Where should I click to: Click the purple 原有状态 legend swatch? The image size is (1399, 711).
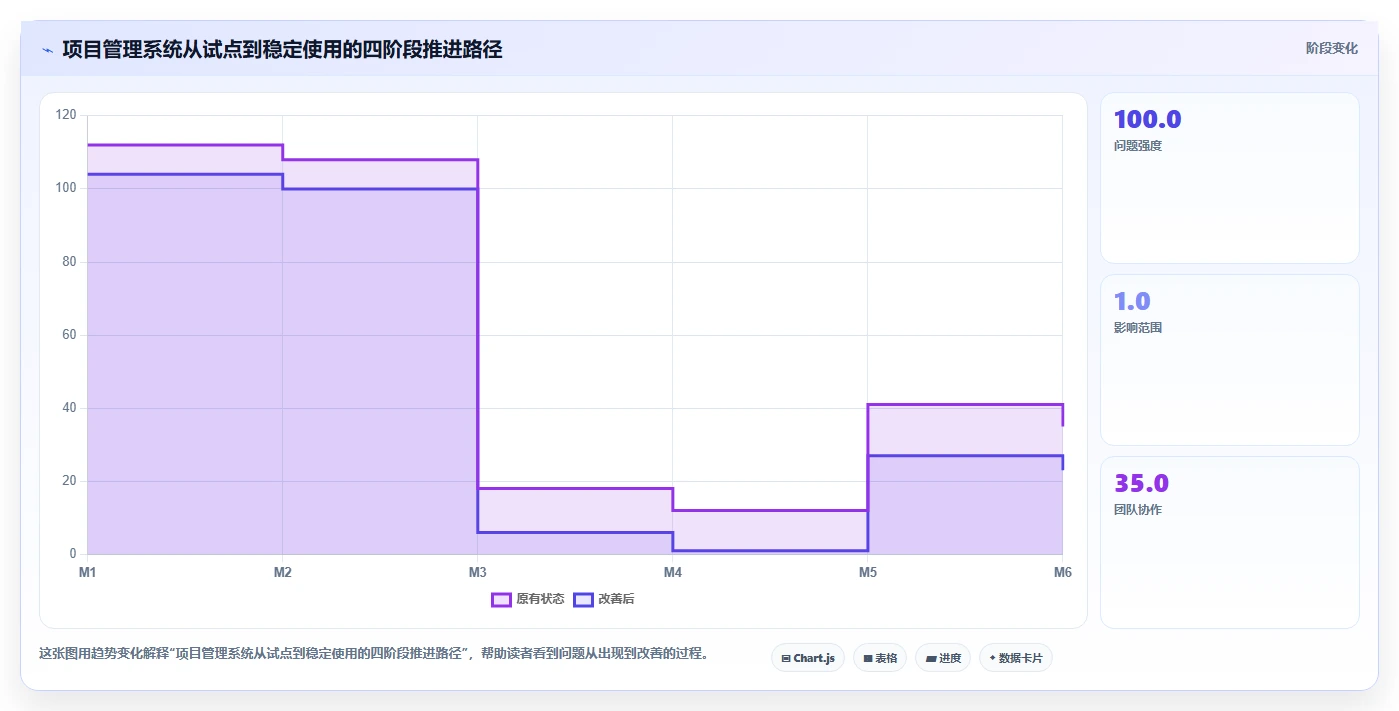[x=501, y=599]
